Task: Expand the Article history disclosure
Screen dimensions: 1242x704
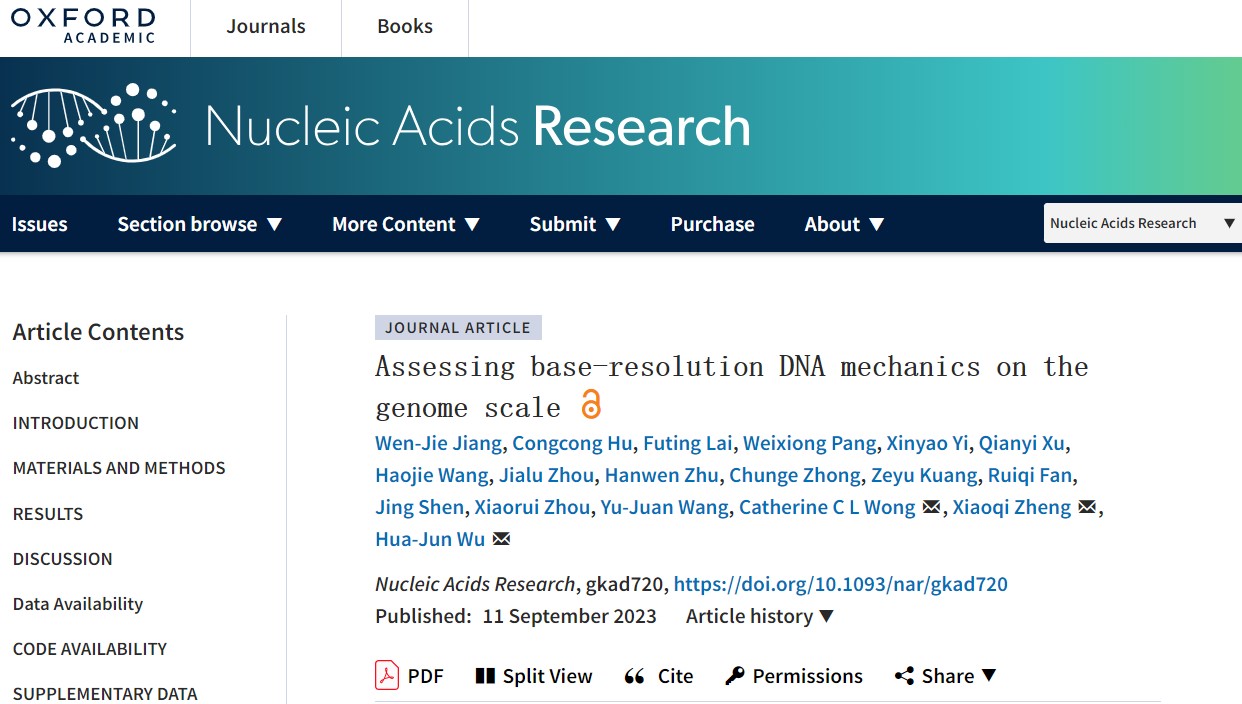Action: point(759,616)
